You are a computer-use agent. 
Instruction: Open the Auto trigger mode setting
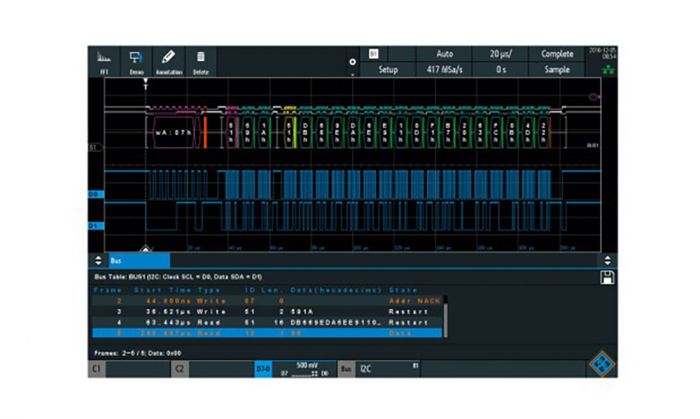(x=444, y=53)
